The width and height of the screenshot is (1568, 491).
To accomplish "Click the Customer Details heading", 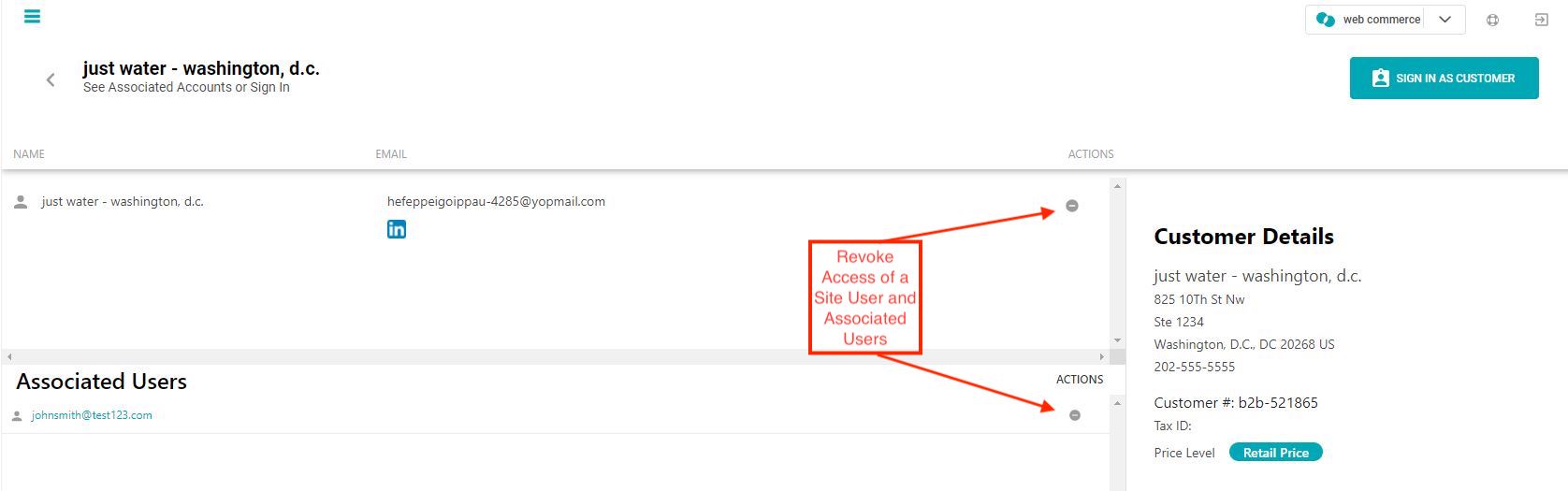I will [1243, 237].
